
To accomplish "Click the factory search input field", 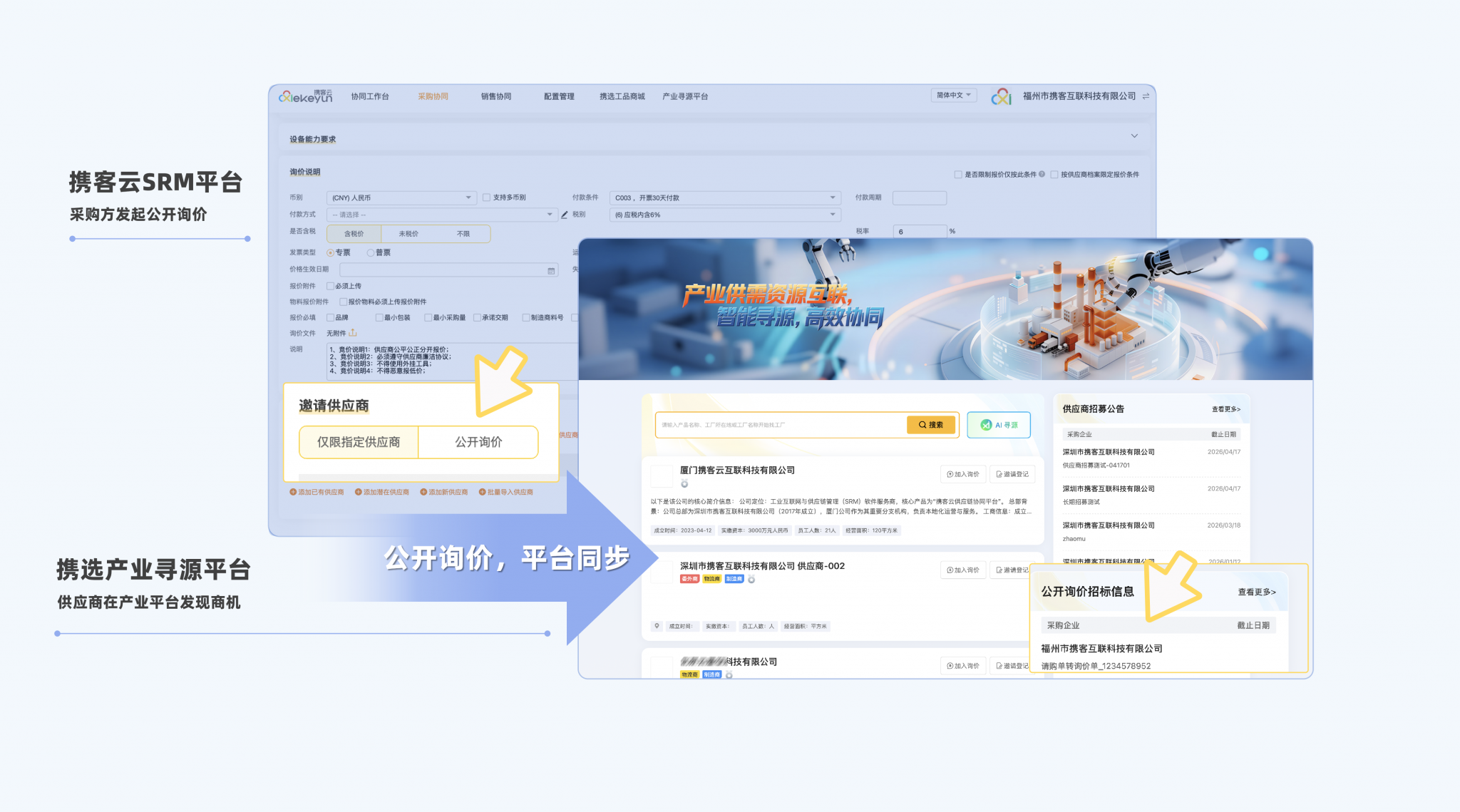I will point(781,425).
